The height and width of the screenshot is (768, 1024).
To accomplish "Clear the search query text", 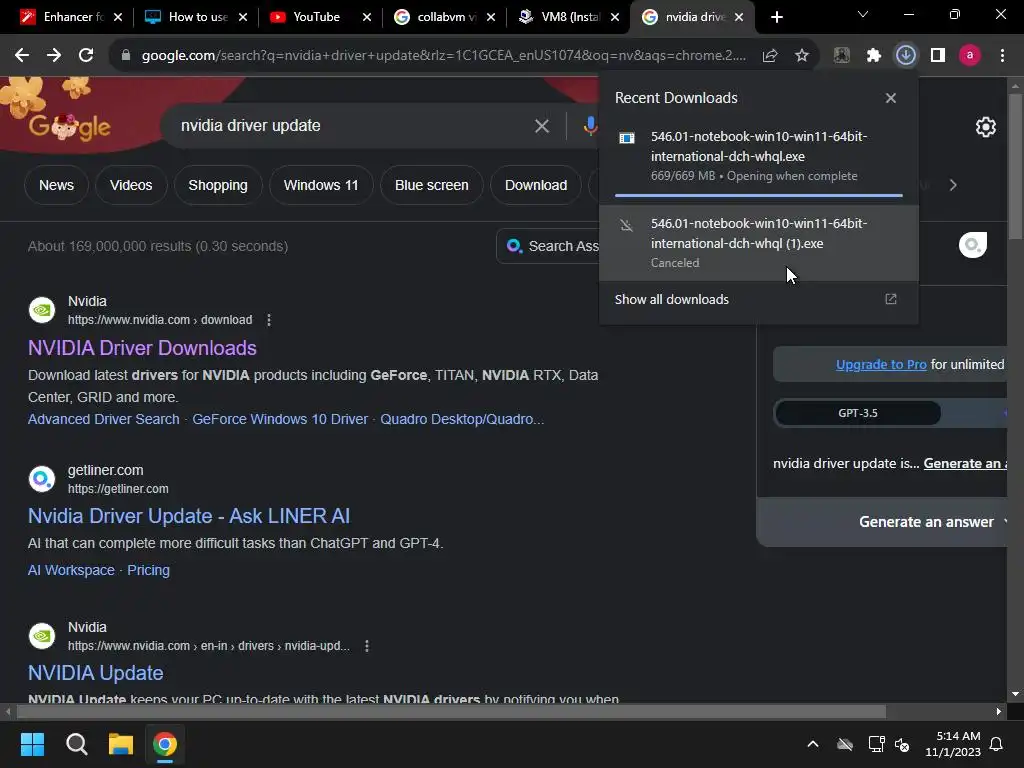I will [x=541, y=126].
